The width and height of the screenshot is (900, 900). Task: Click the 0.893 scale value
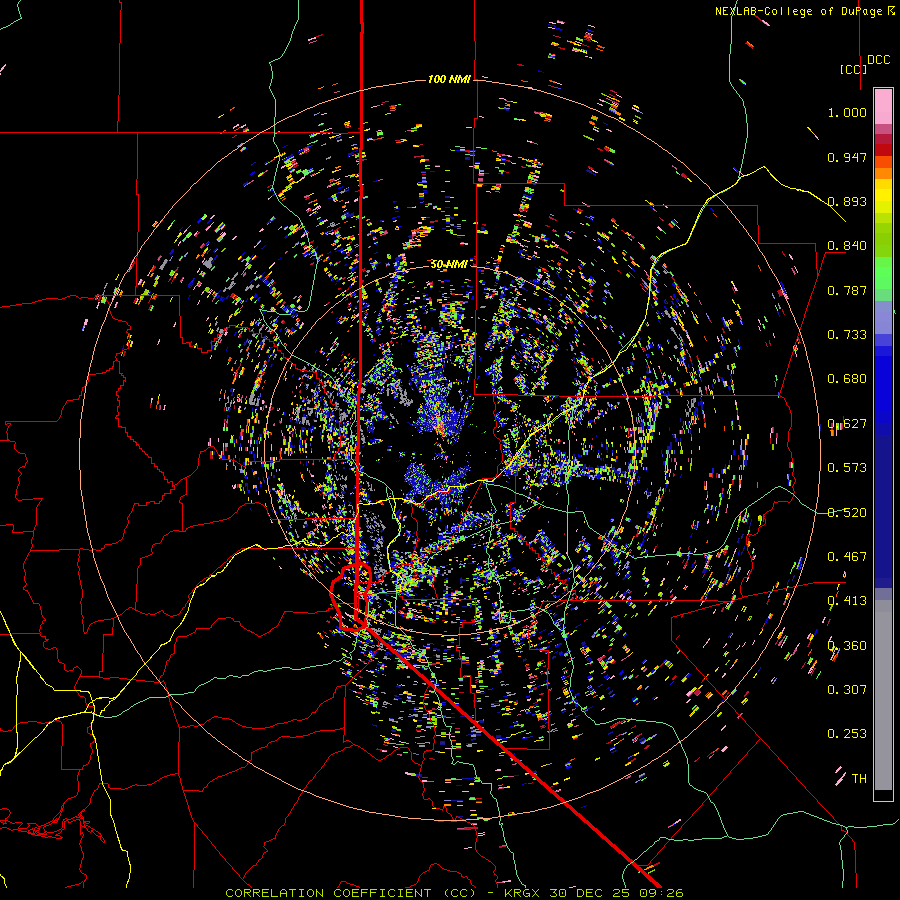point(847,201)
